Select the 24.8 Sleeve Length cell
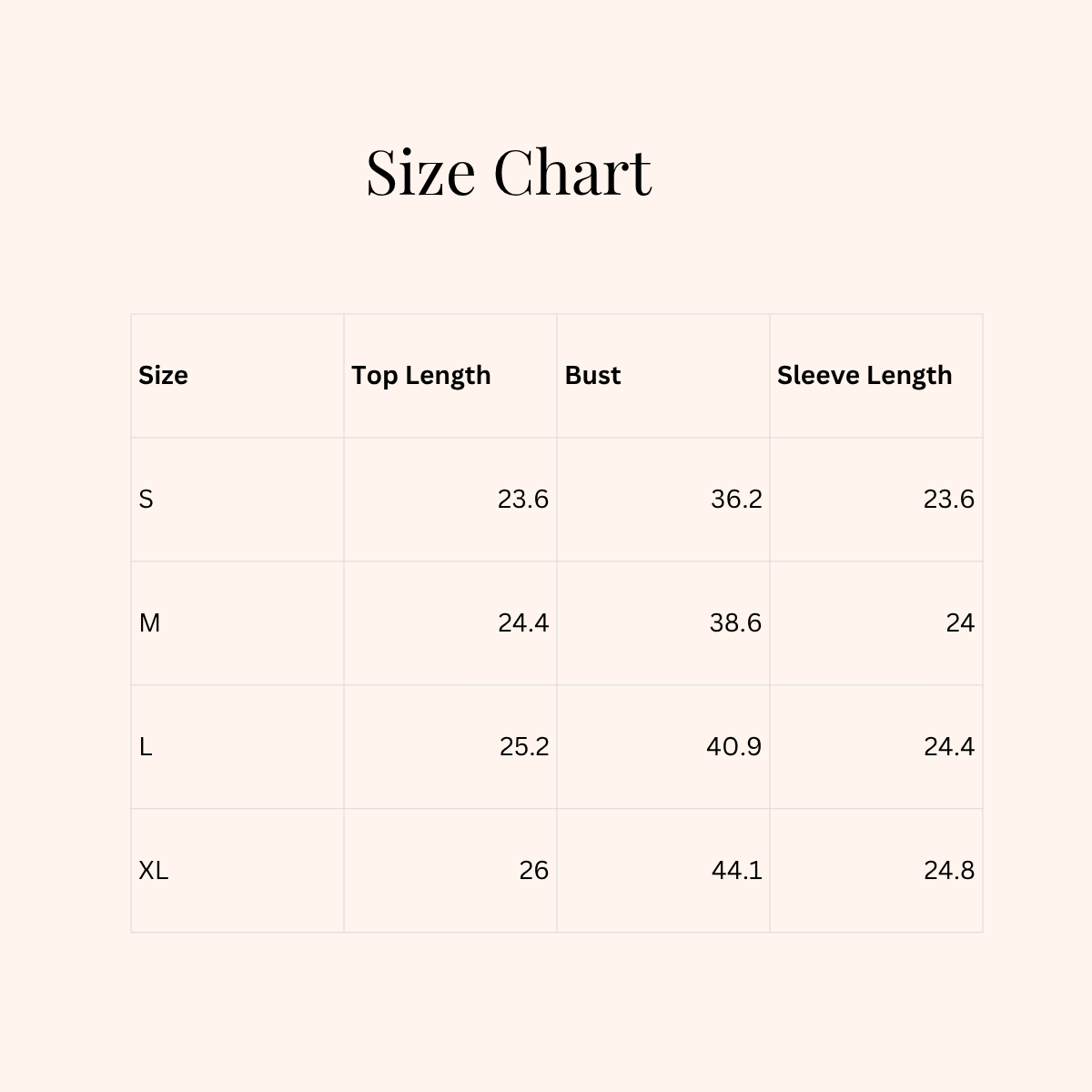This screenshot has height=1092, width=1092. pyautogui.click(x=948, y=870)
